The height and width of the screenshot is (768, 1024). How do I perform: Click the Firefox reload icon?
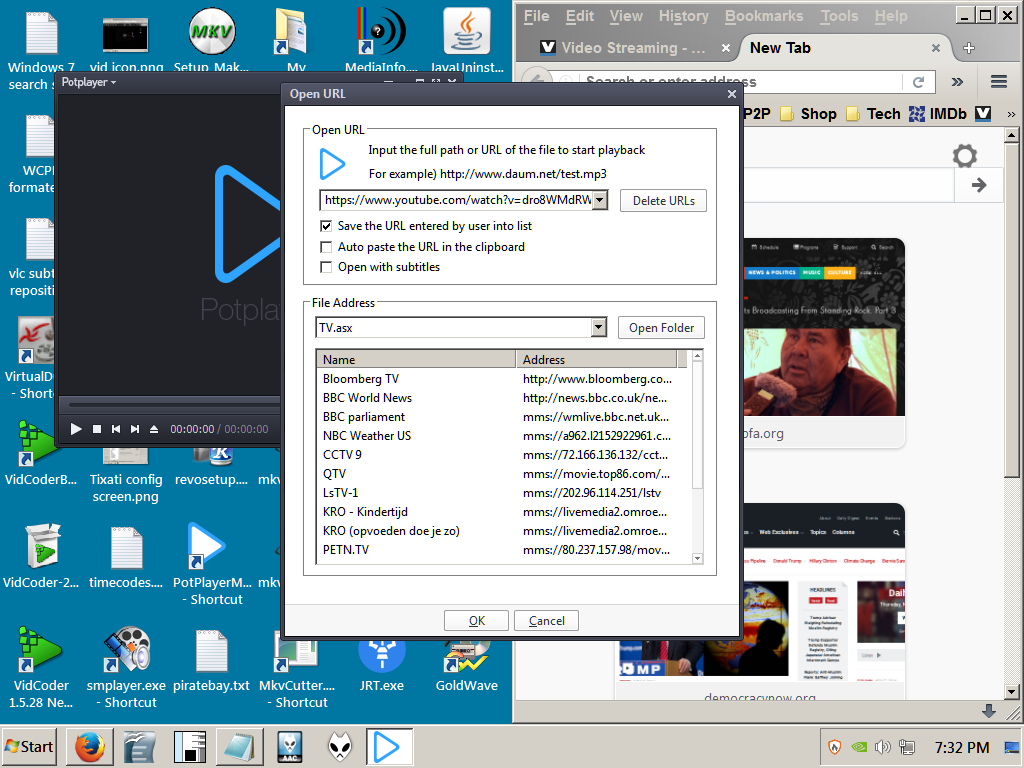[x=918, y=82]
